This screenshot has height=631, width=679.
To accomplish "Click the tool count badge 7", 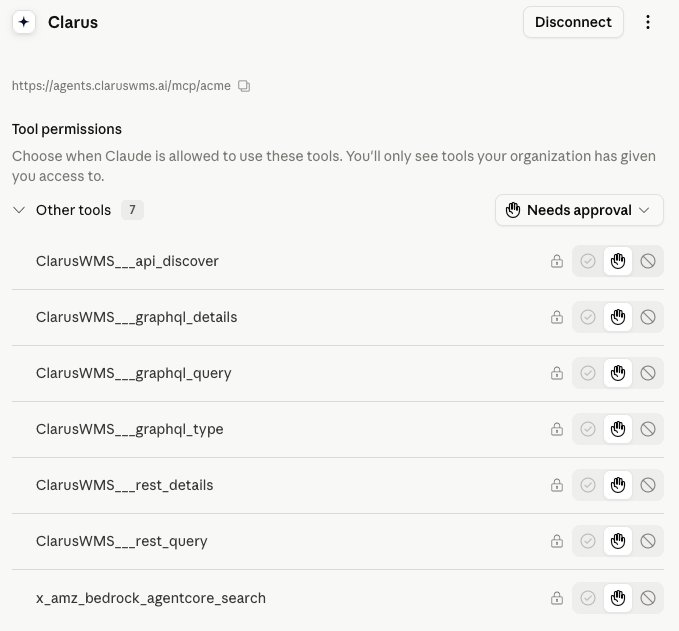I will pos(132,210).
